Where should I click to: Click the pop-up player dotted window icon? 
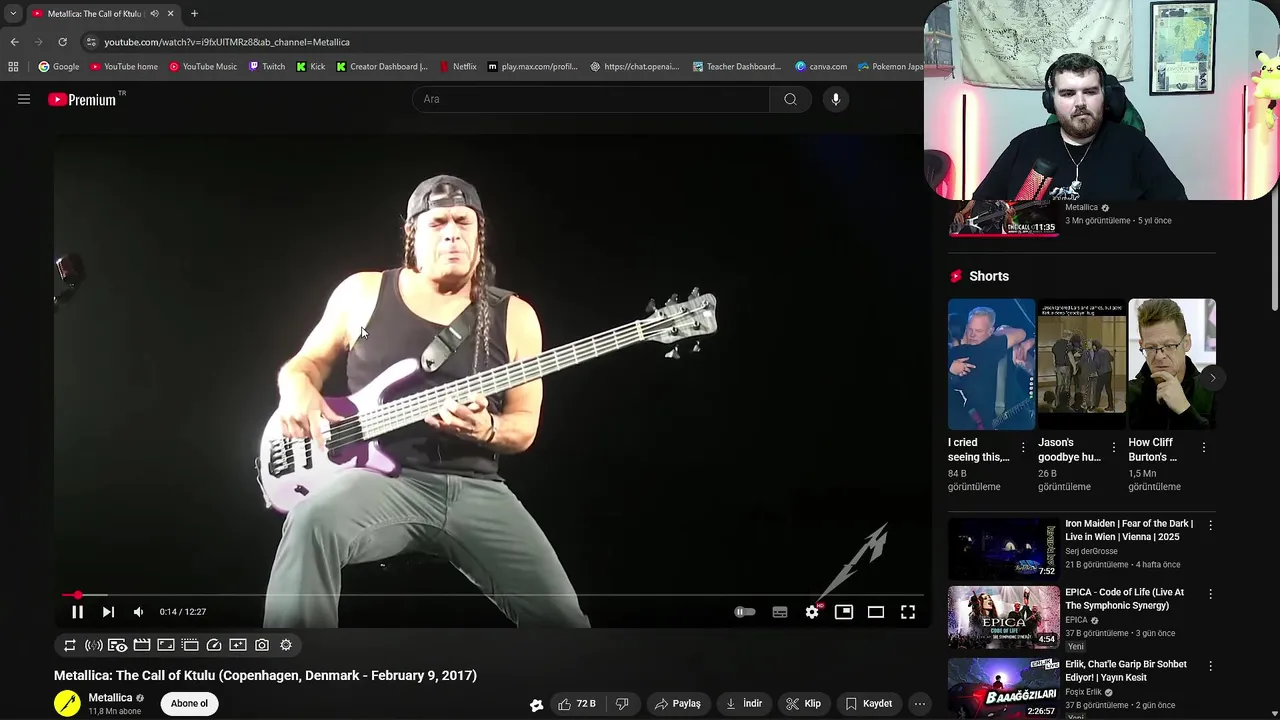[190, 646]
